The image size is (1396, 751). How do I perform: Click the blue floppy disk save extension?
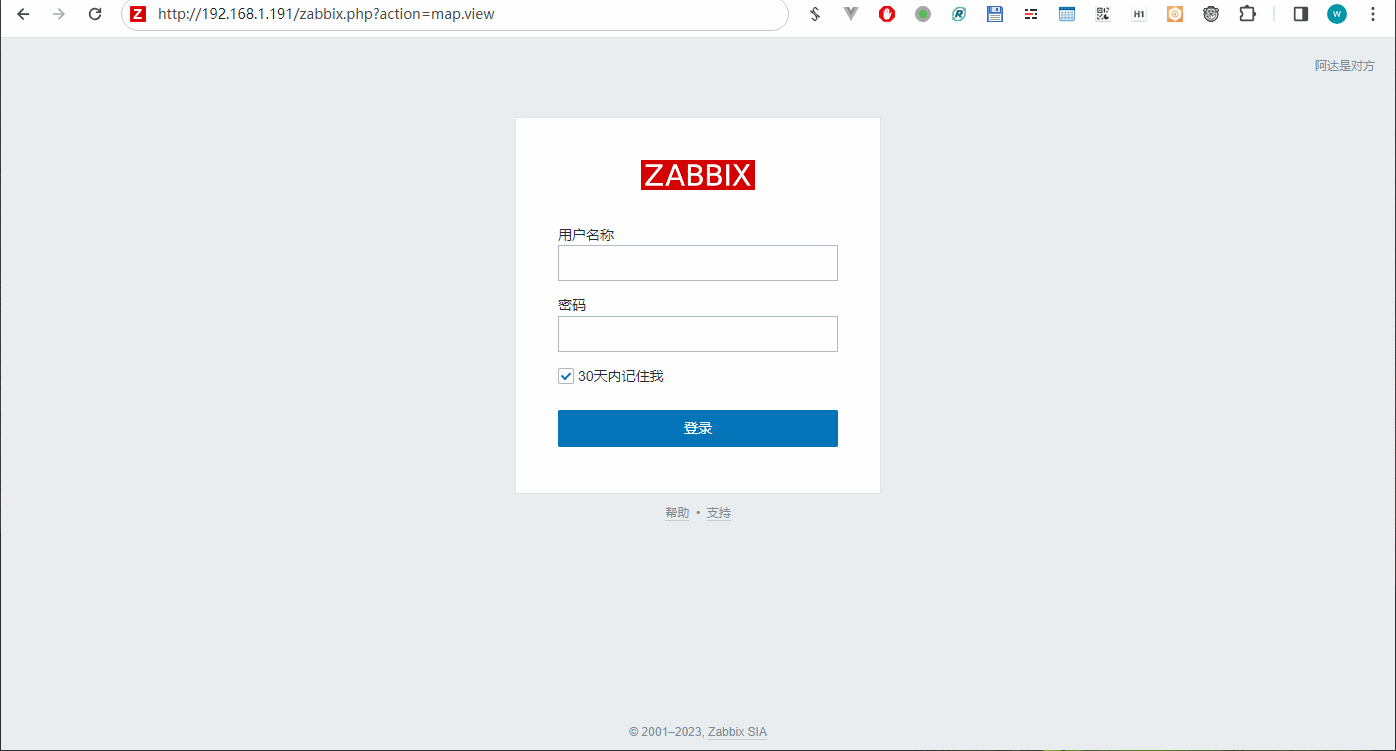click(x=995, y=14)
